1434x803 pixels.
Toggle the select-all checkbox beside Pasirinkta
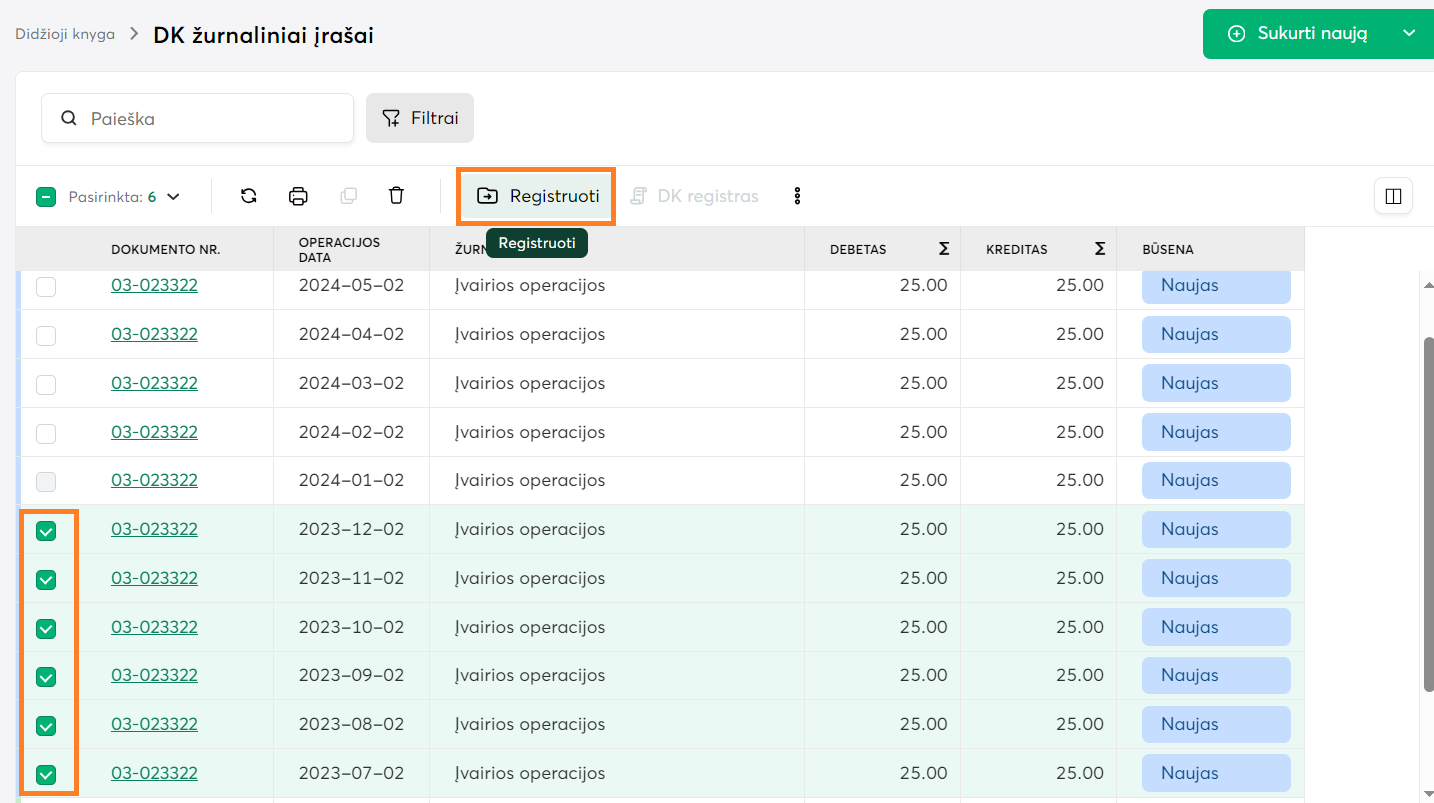[x=46, y=197]
